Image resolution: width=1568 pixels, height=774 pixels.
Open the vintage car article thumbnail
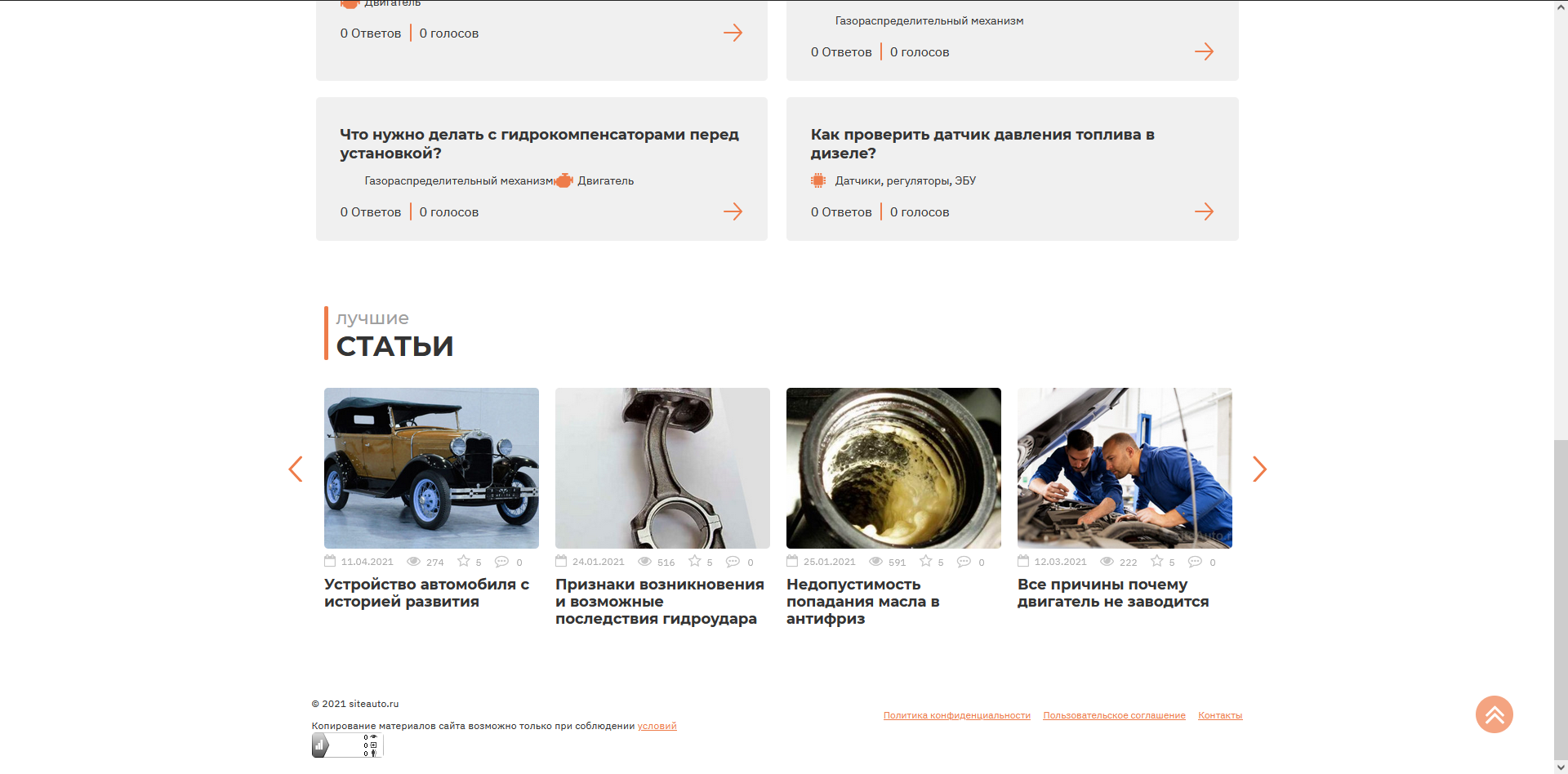[x=431, y=468]
